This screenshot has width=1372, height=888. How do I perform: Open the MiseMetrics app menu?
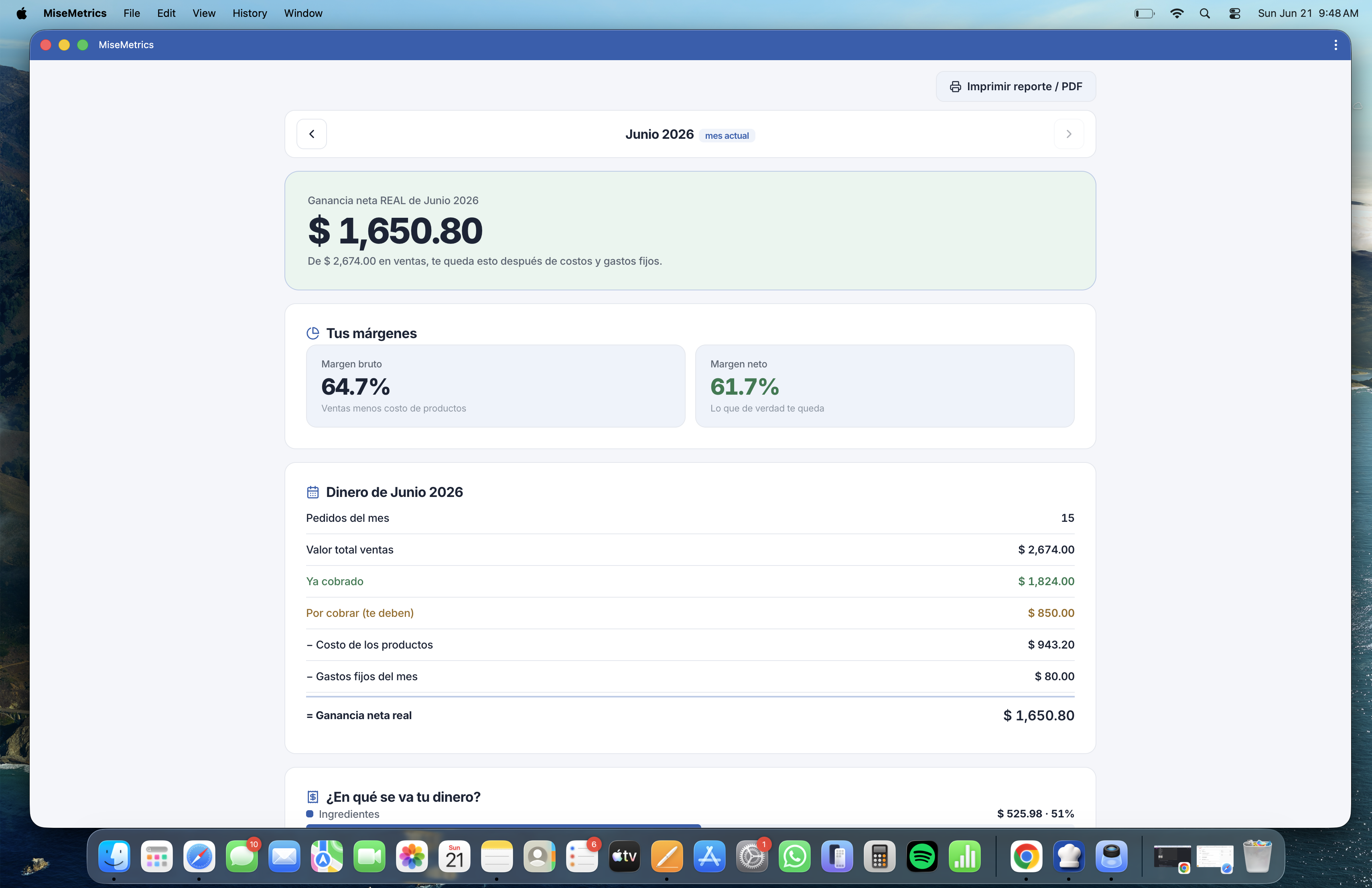[75, 13]
